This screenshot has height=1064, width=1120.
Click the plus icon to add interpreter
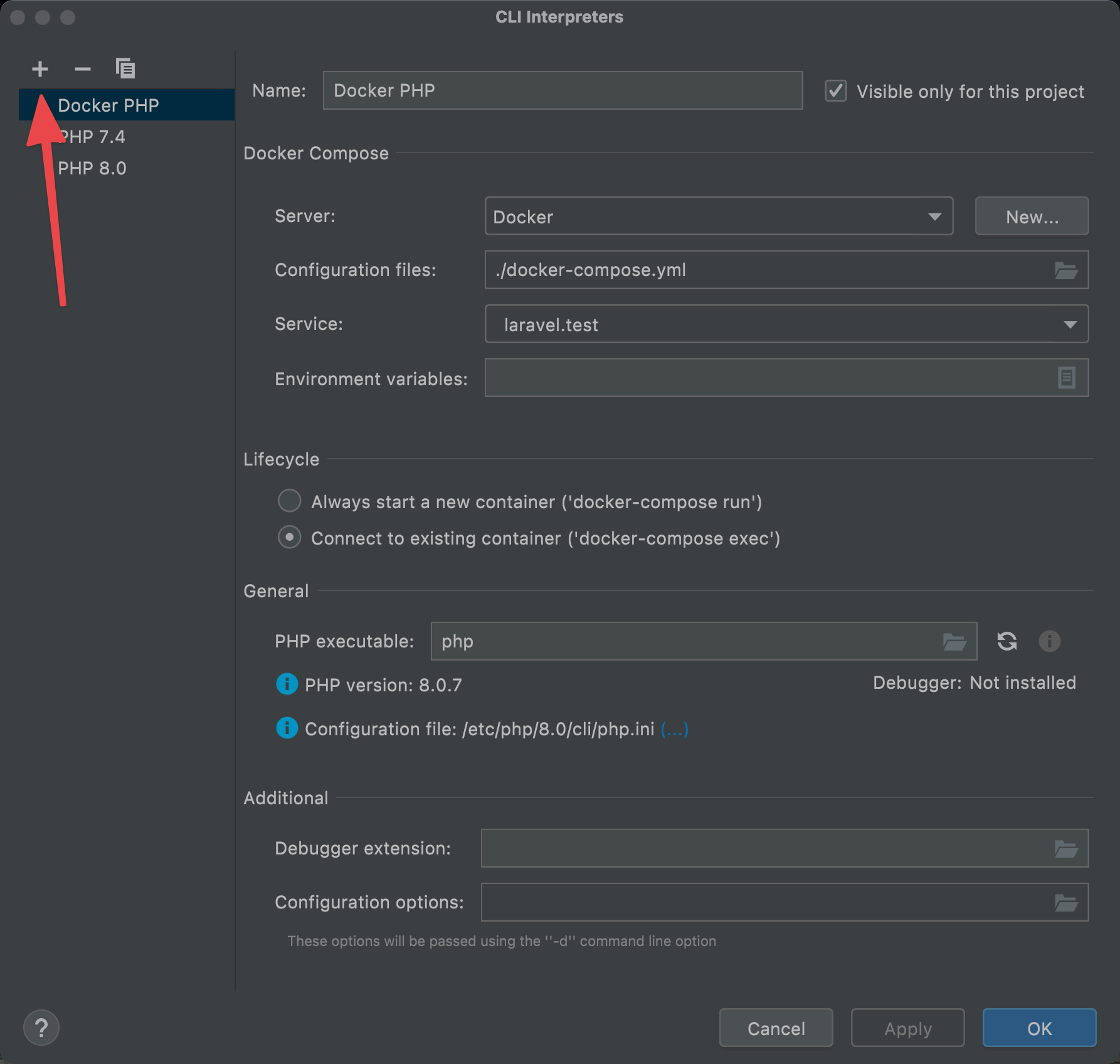(40, 68)
